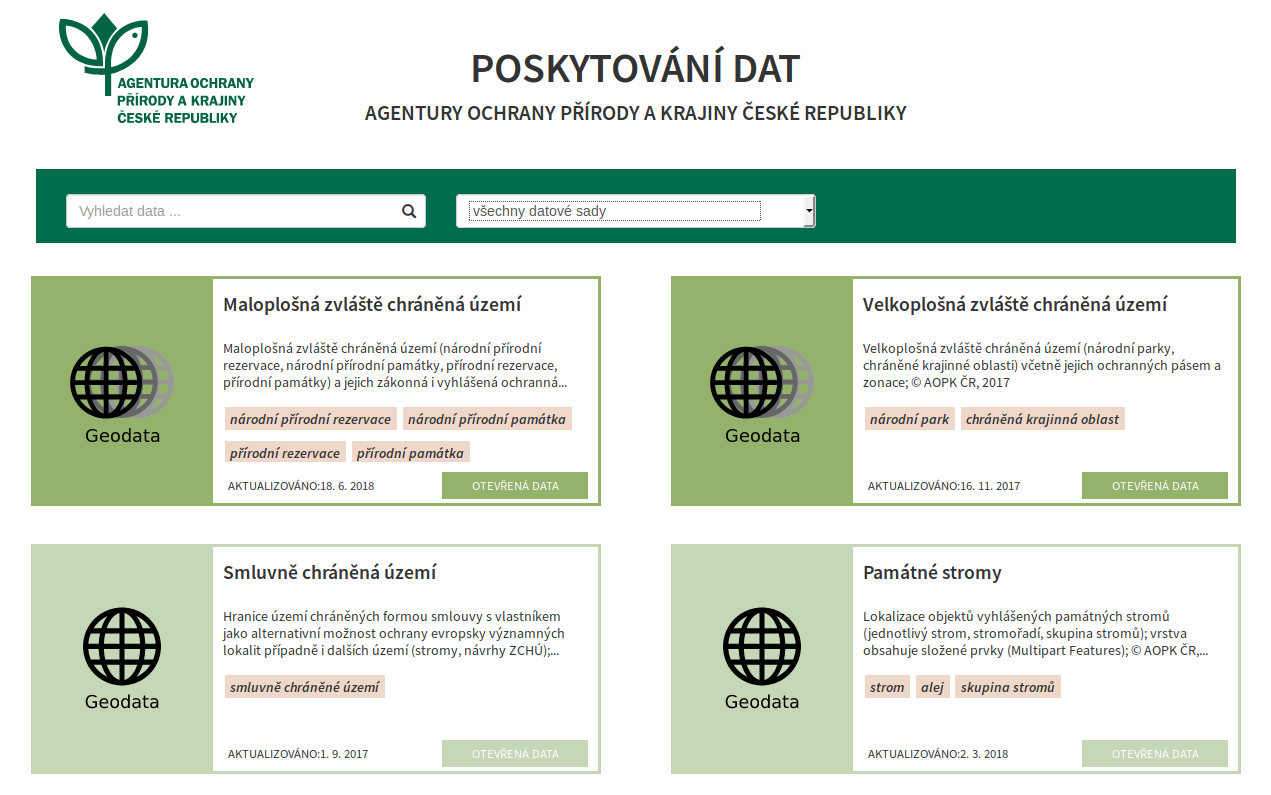Select the 'skupina stromů' tag
Screen dimensions: 1271x795
click(1008, 687)
